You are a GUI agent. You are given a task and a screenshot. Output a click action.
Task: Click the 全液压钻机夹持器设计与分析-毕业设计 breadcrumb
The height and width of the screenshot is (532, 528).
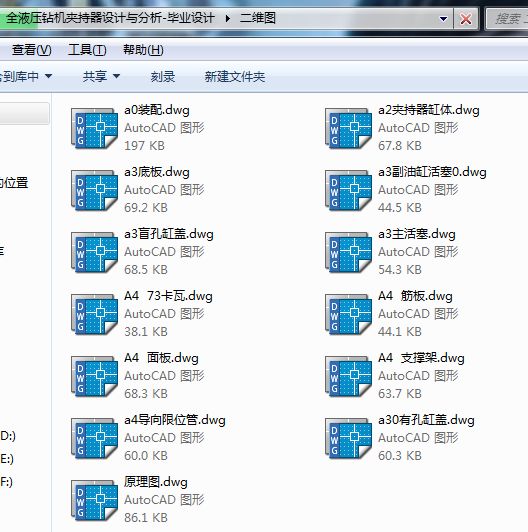(110, 18)
